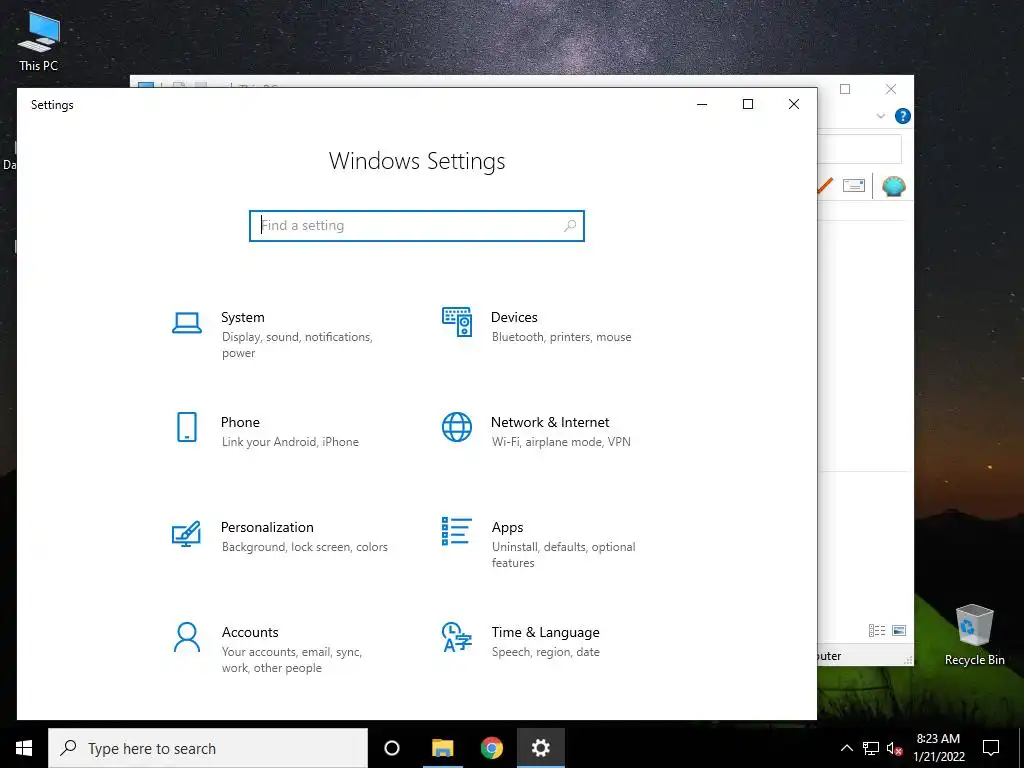The width and height of the screenshot is (1024, 768).
Task: Open the System category title
Action: click(242, 317)
